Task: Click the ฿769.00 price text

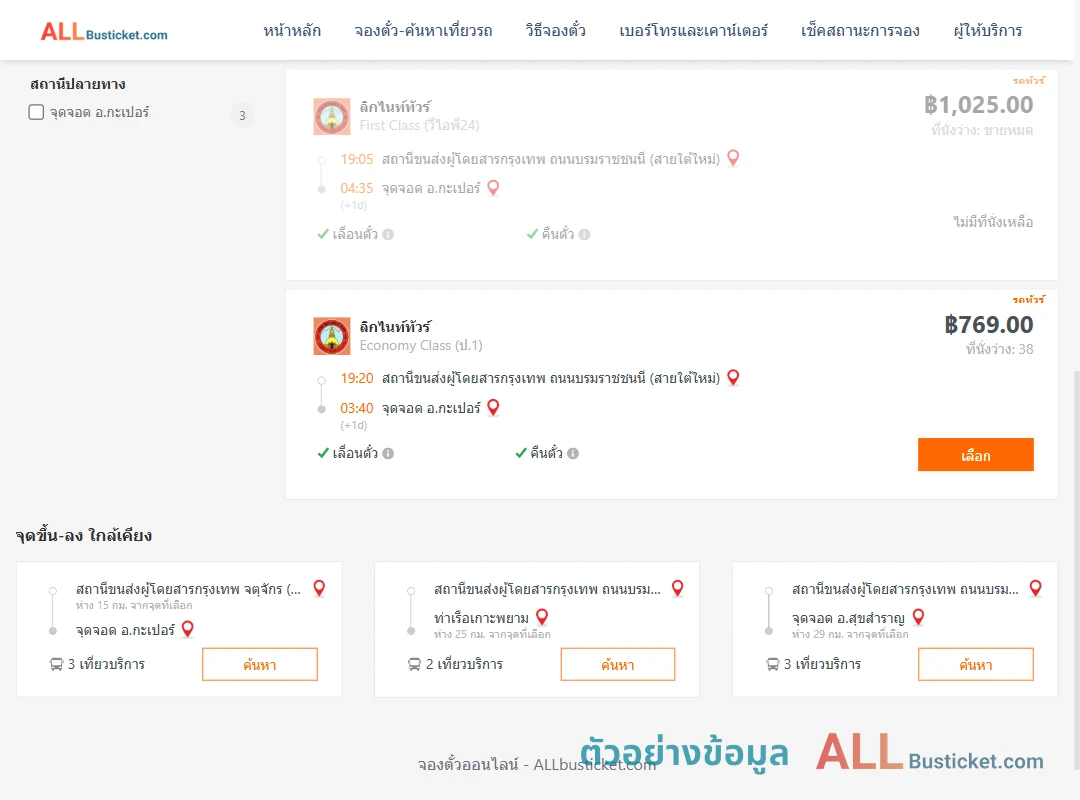Action: 988,325
